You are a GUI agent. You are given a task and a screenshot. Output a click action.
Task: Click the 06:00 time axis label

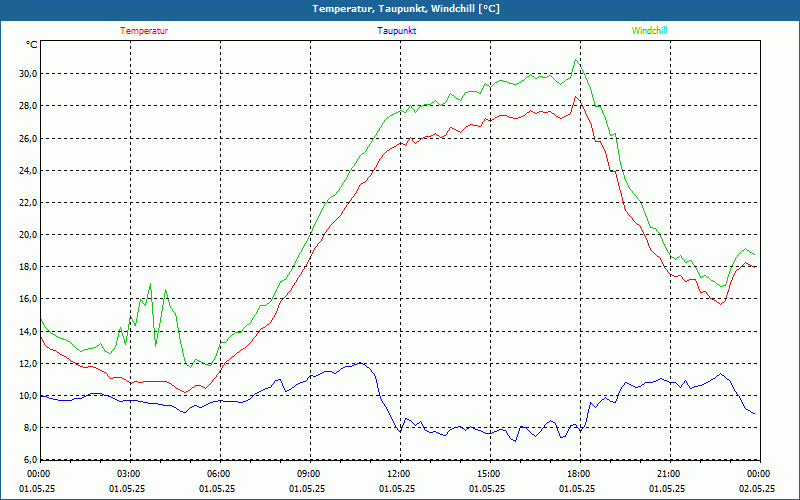pos(219,474)
